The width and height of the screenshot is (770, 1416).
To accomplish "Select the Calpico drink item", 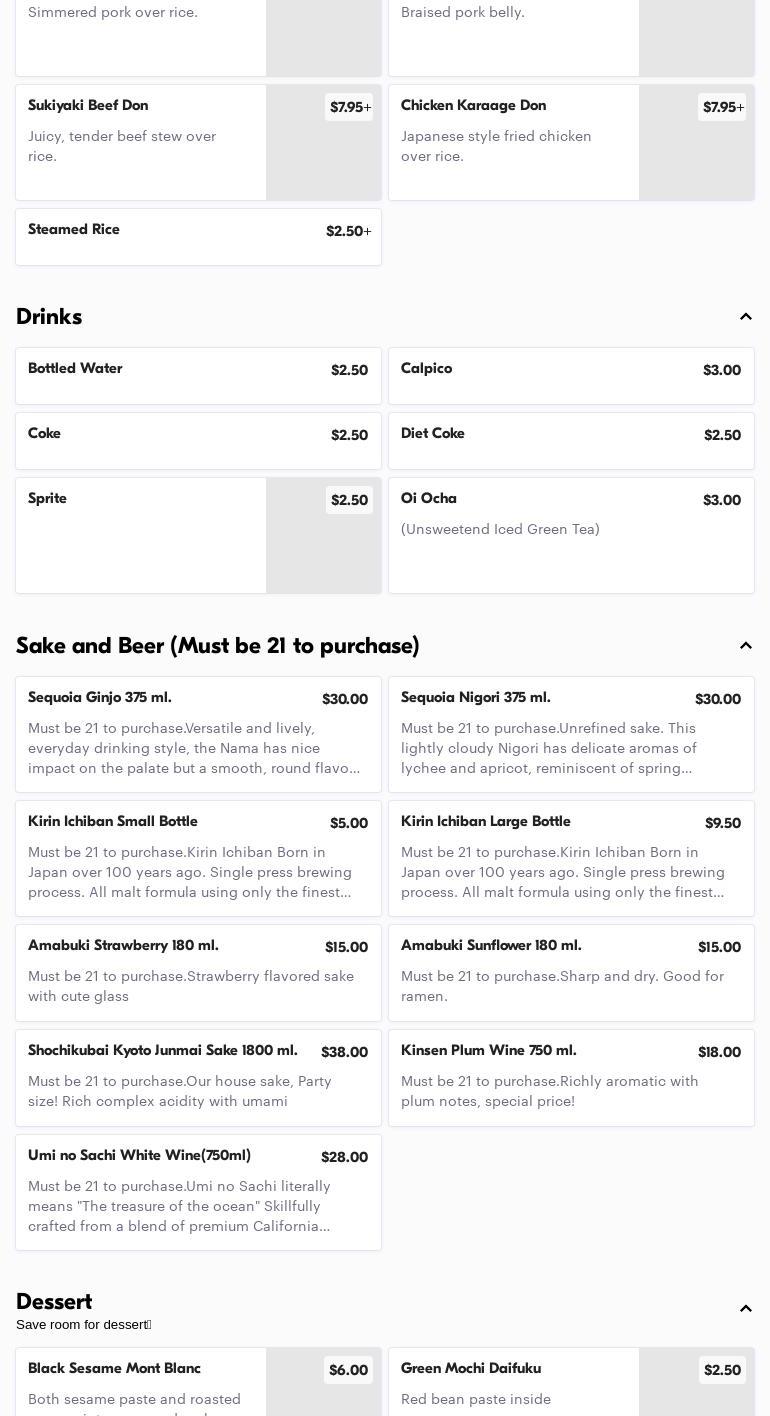I will point(571,376).
